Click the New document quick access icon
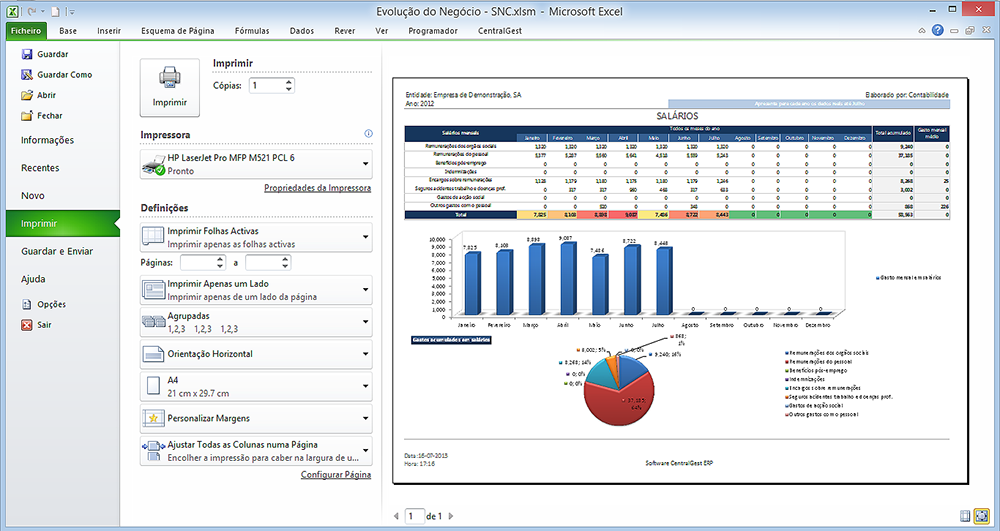Image resolution: width=1000 pixels, height=531 pixels. point(55,11)
